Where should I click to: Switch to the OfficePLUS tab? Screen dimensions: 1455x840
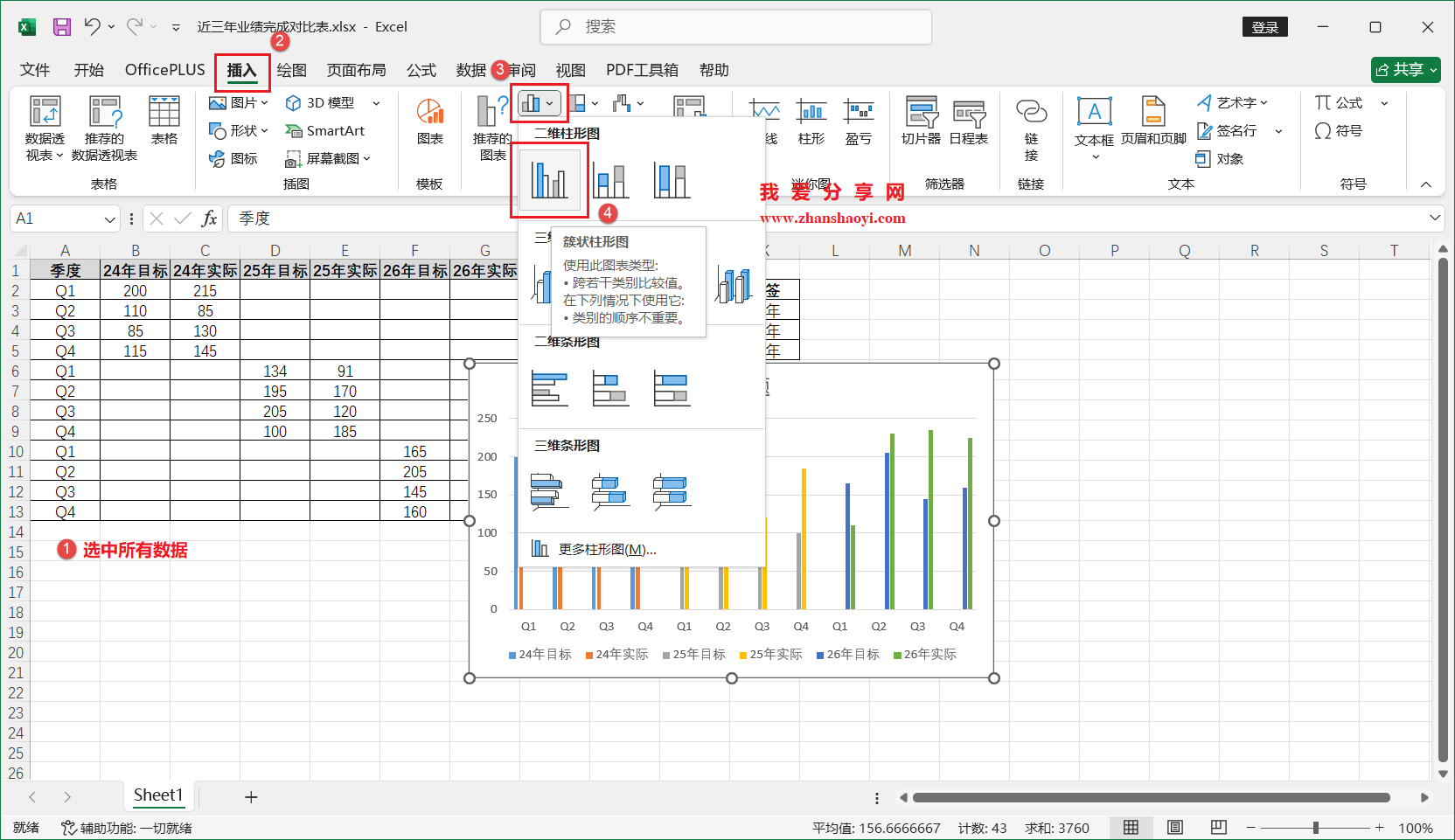pos(165,70)
